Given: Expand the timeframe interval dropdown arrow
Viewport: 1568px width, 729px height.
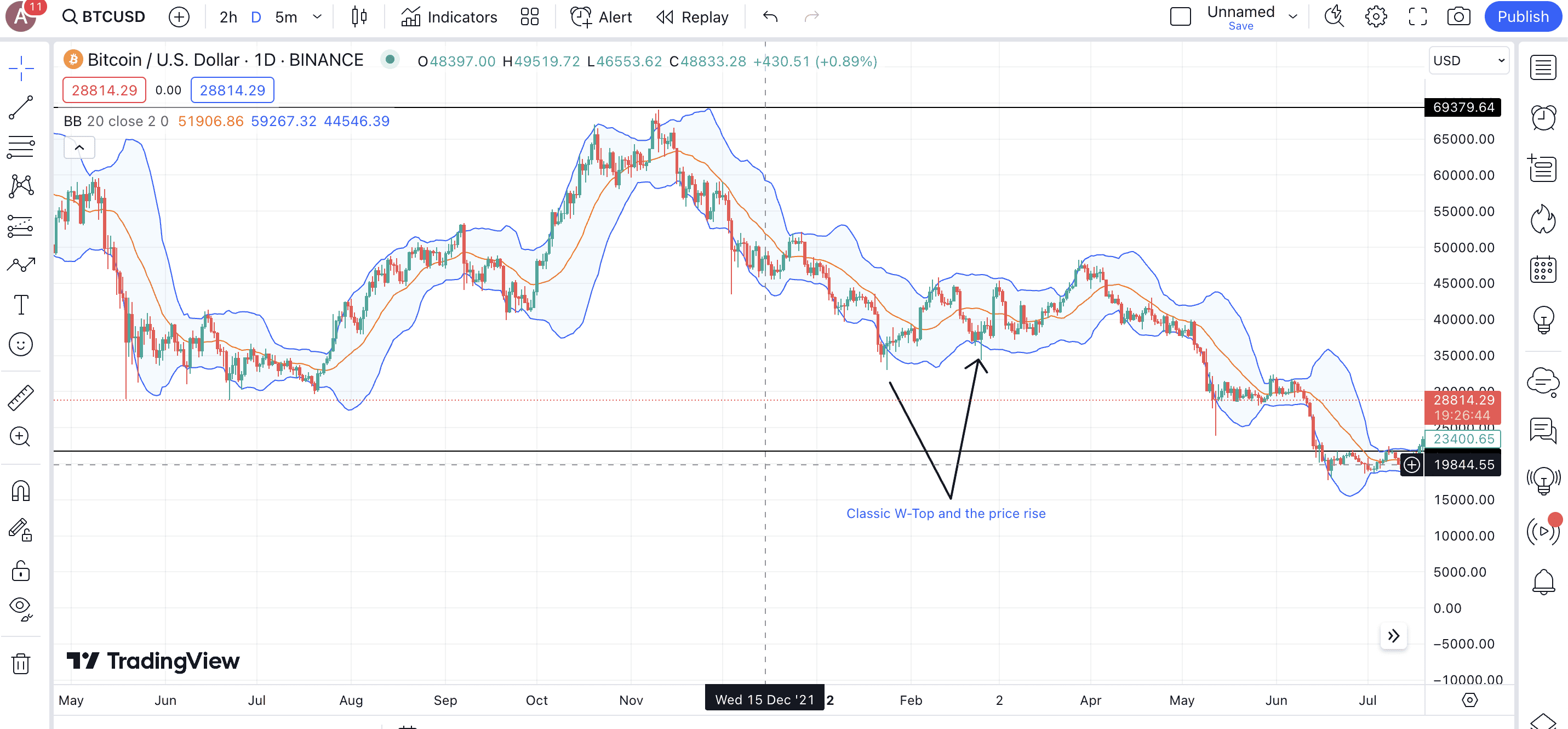Looking at the screenshot, I should pyautogui.click(x=317, y=16).
